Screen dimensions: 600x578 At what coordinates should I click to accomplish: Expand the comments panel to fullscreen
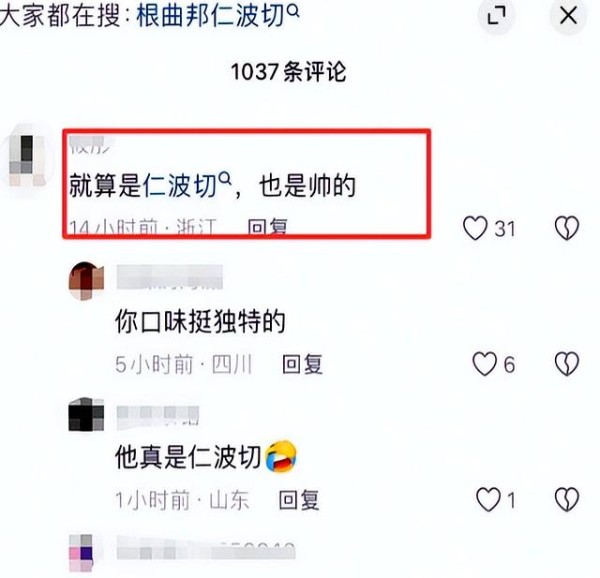496,16
